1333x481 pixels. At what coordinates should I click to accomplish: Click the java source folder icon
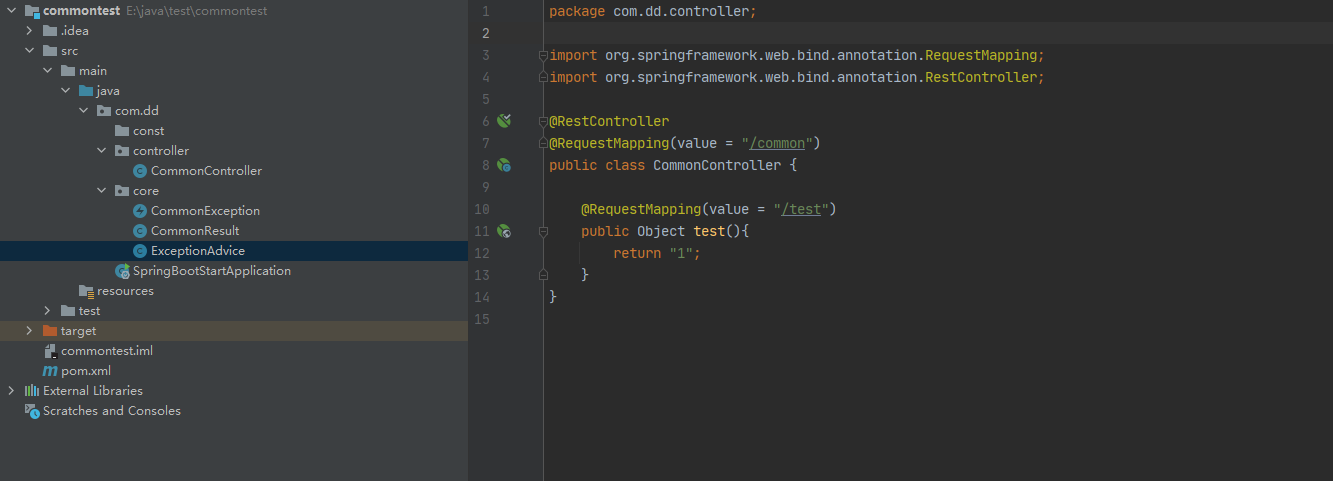pos(86,91)
